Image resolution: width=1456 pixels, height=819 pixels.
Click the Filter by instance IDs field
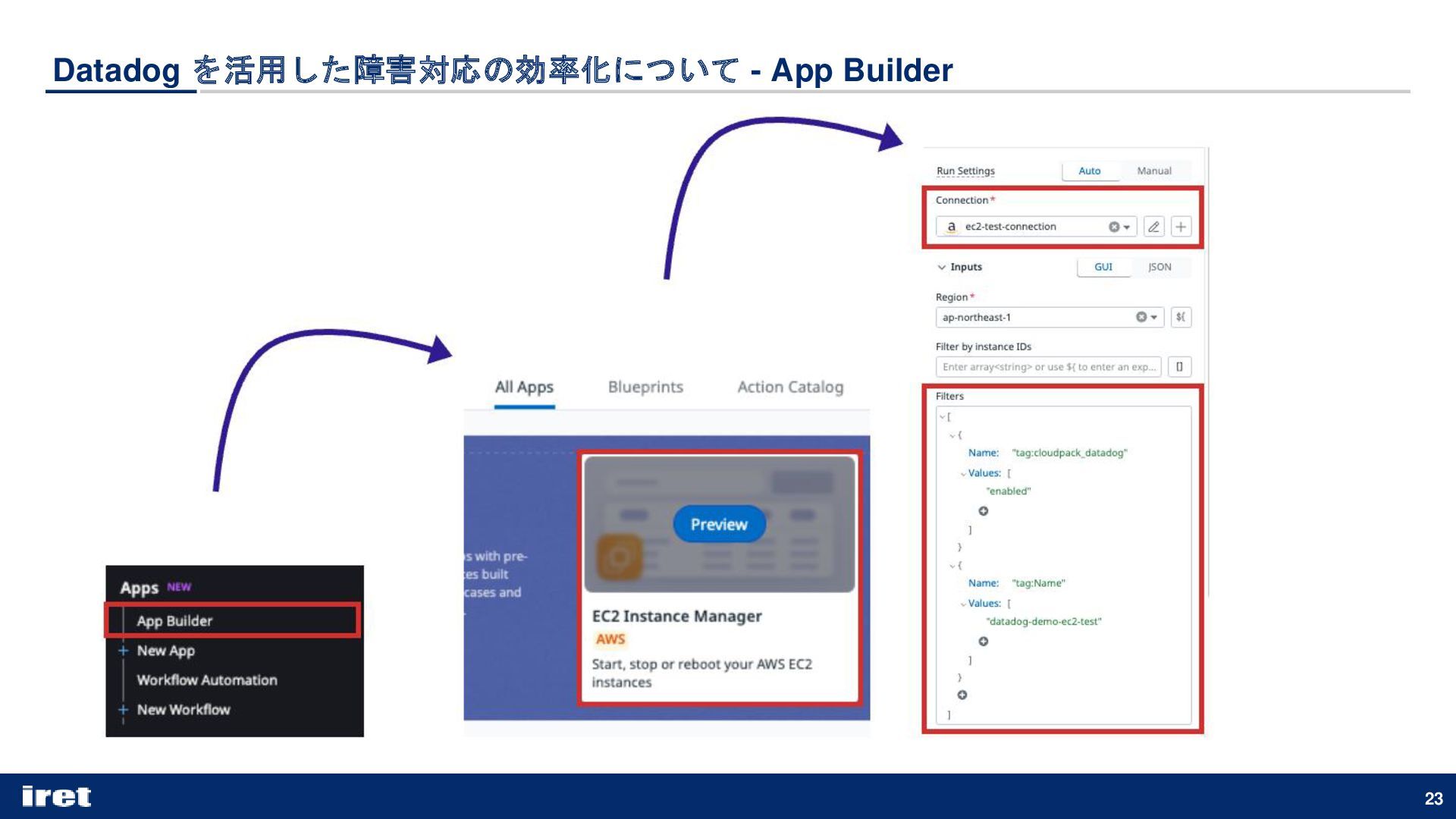pos(1048,367)
